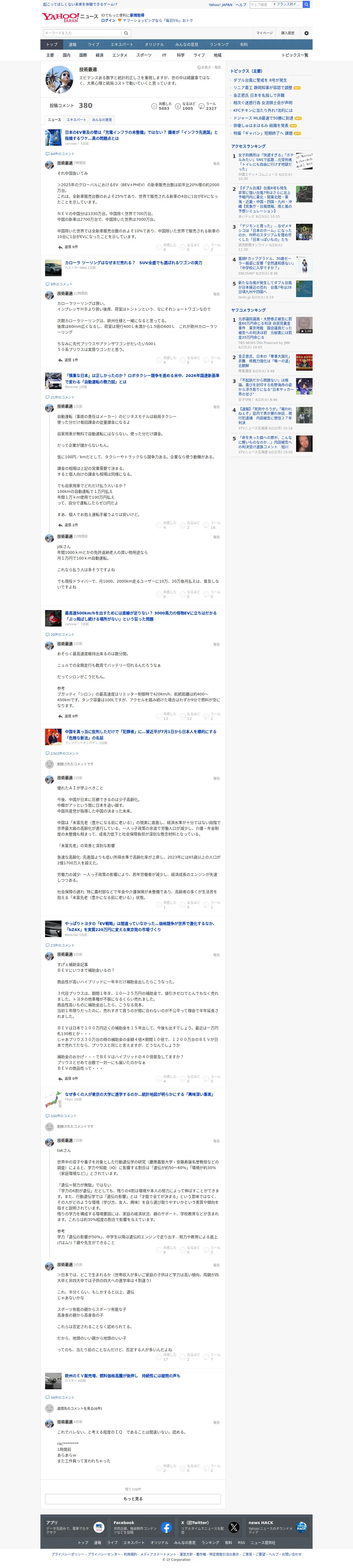The image size is (353, 1568).
Task: Click the なるほど icon showing 1005
Action: [x=178, y=106]
